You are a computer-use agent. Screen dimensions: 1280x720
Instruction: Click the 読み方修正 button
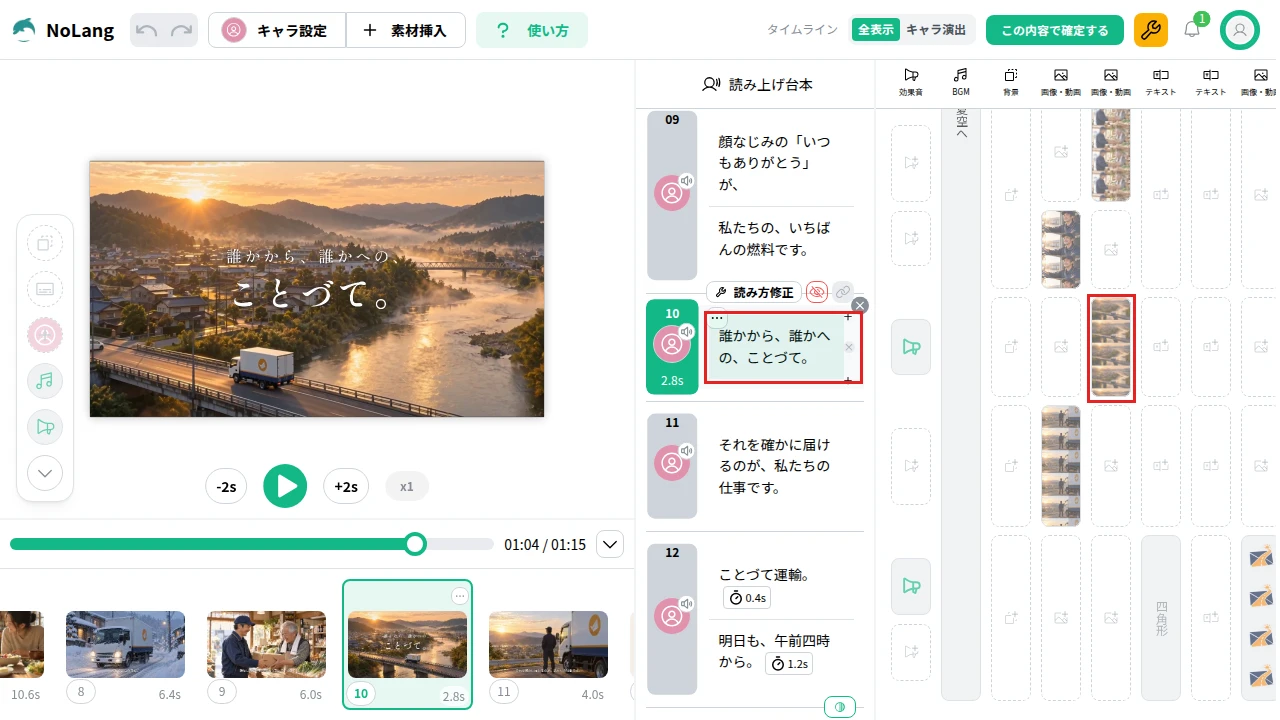click(754, 292)
